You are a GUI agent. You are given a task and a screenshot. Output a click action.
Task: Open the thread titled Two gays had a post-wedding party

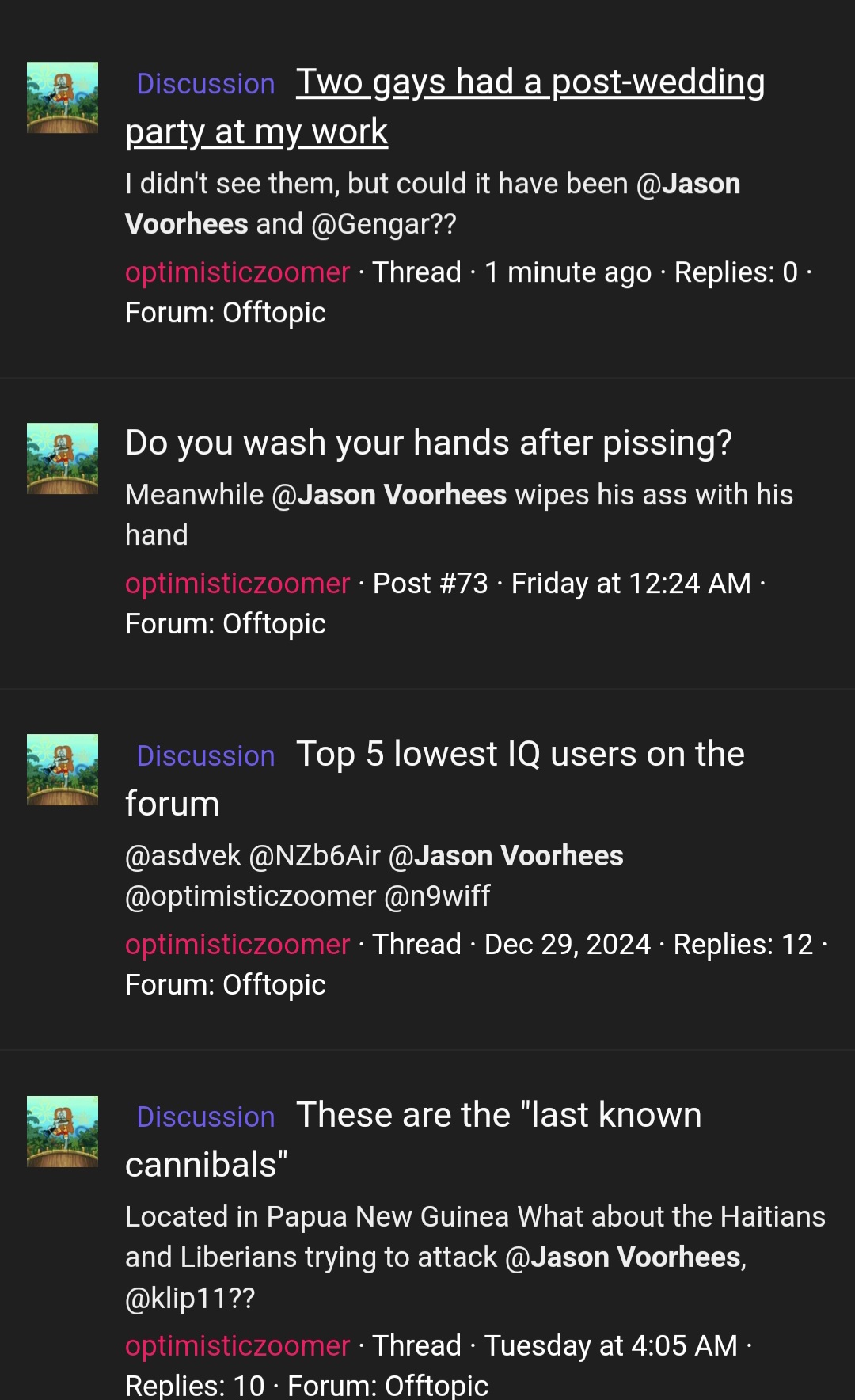(x=530, y=82)
